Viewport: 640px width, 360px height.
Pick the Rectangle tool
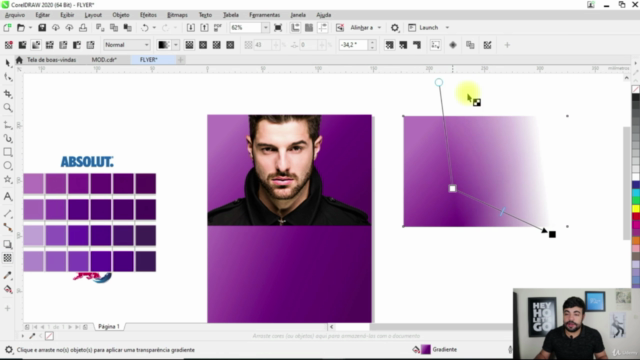[8, 152]
